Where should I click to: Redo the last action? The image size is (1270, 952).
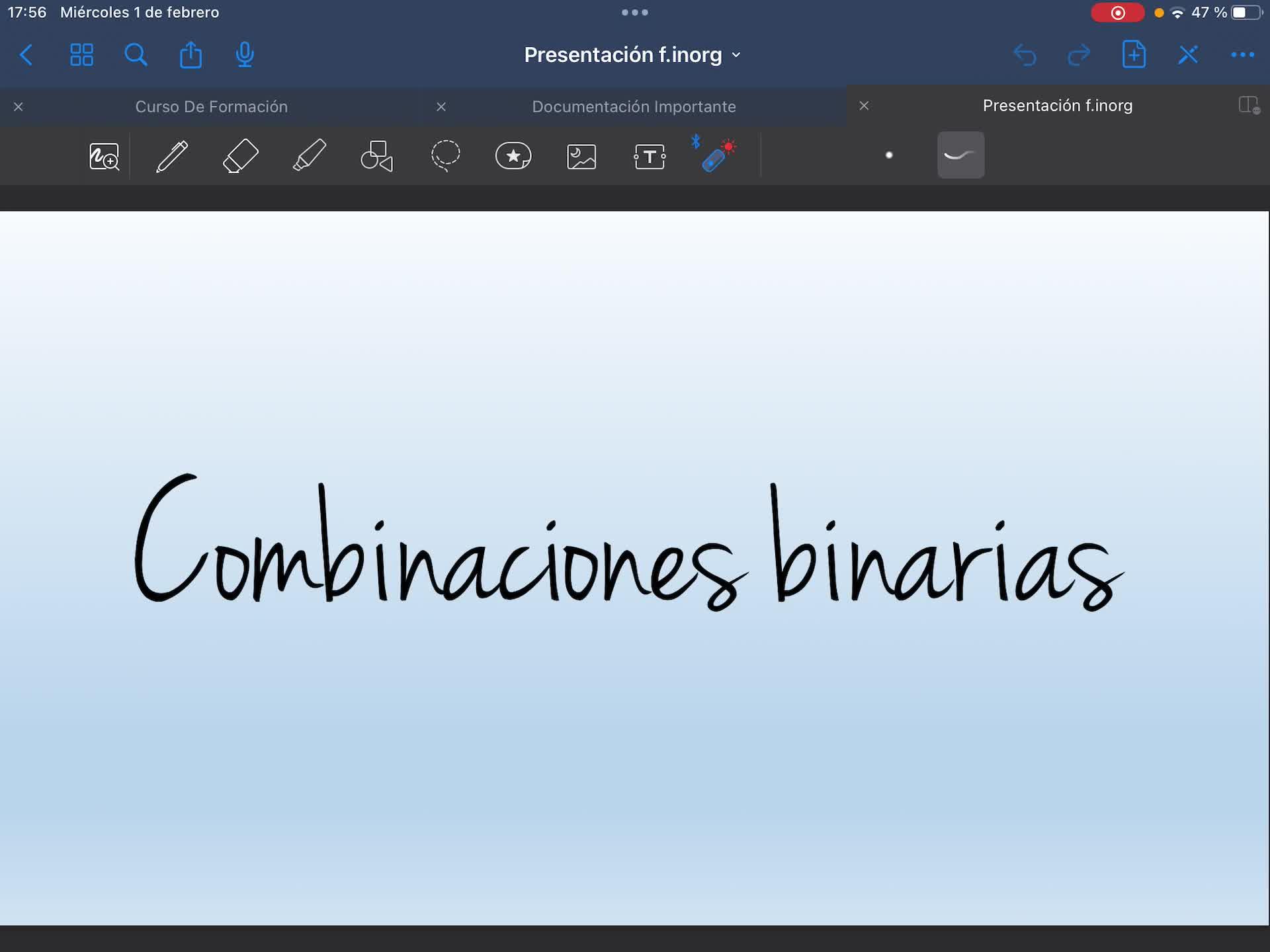pos(1079,55)
